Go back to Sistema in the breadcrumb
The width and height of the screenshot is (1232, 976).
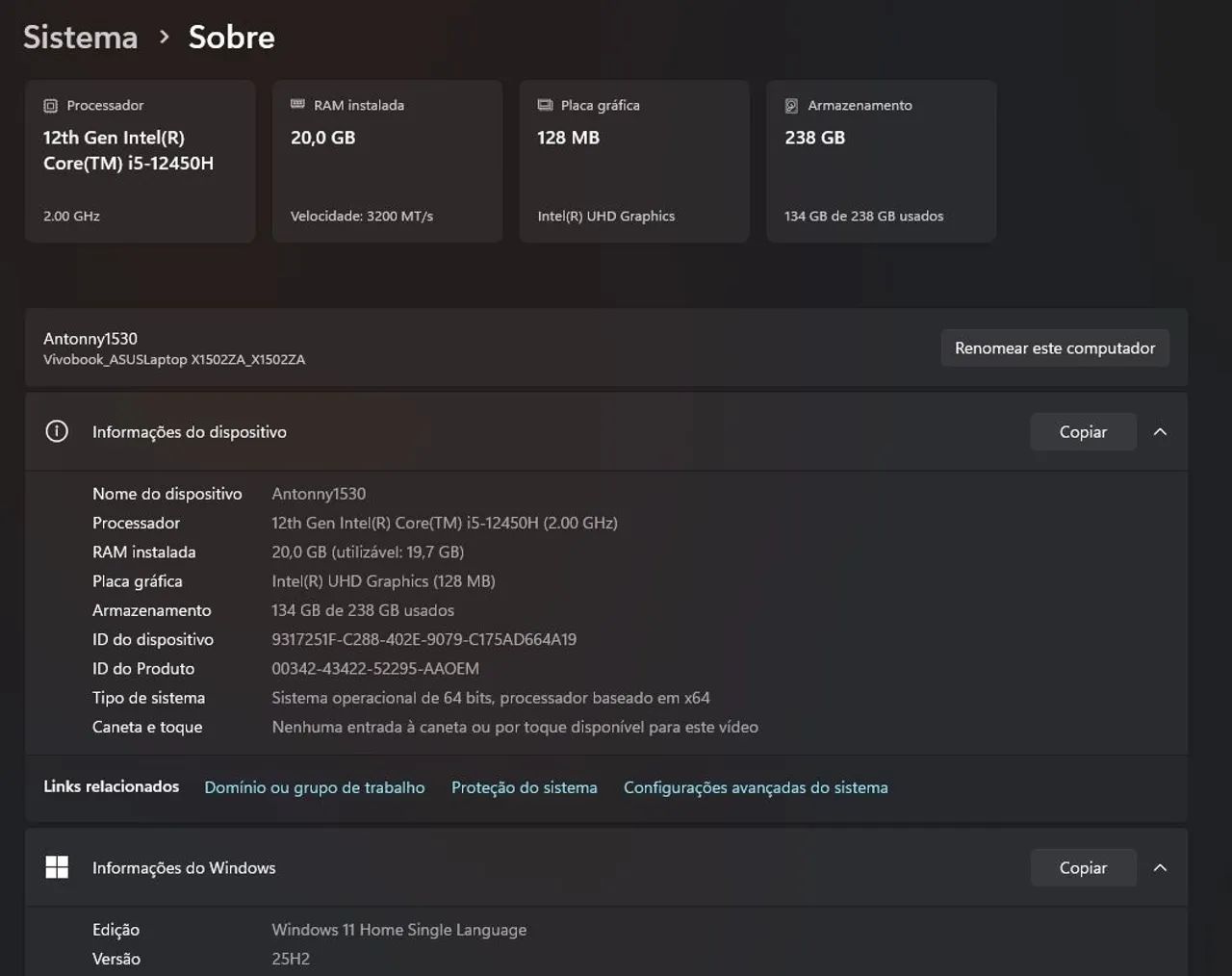[80, 38]
